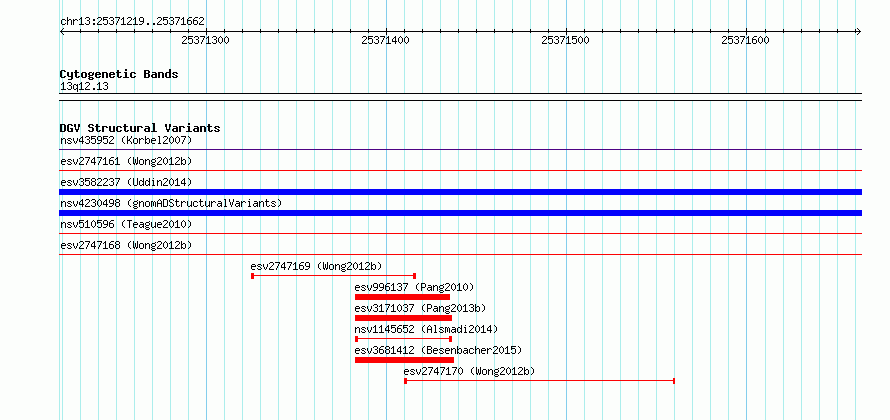
Task: Click the purple line under nsv435952
Action: [460, 150]
